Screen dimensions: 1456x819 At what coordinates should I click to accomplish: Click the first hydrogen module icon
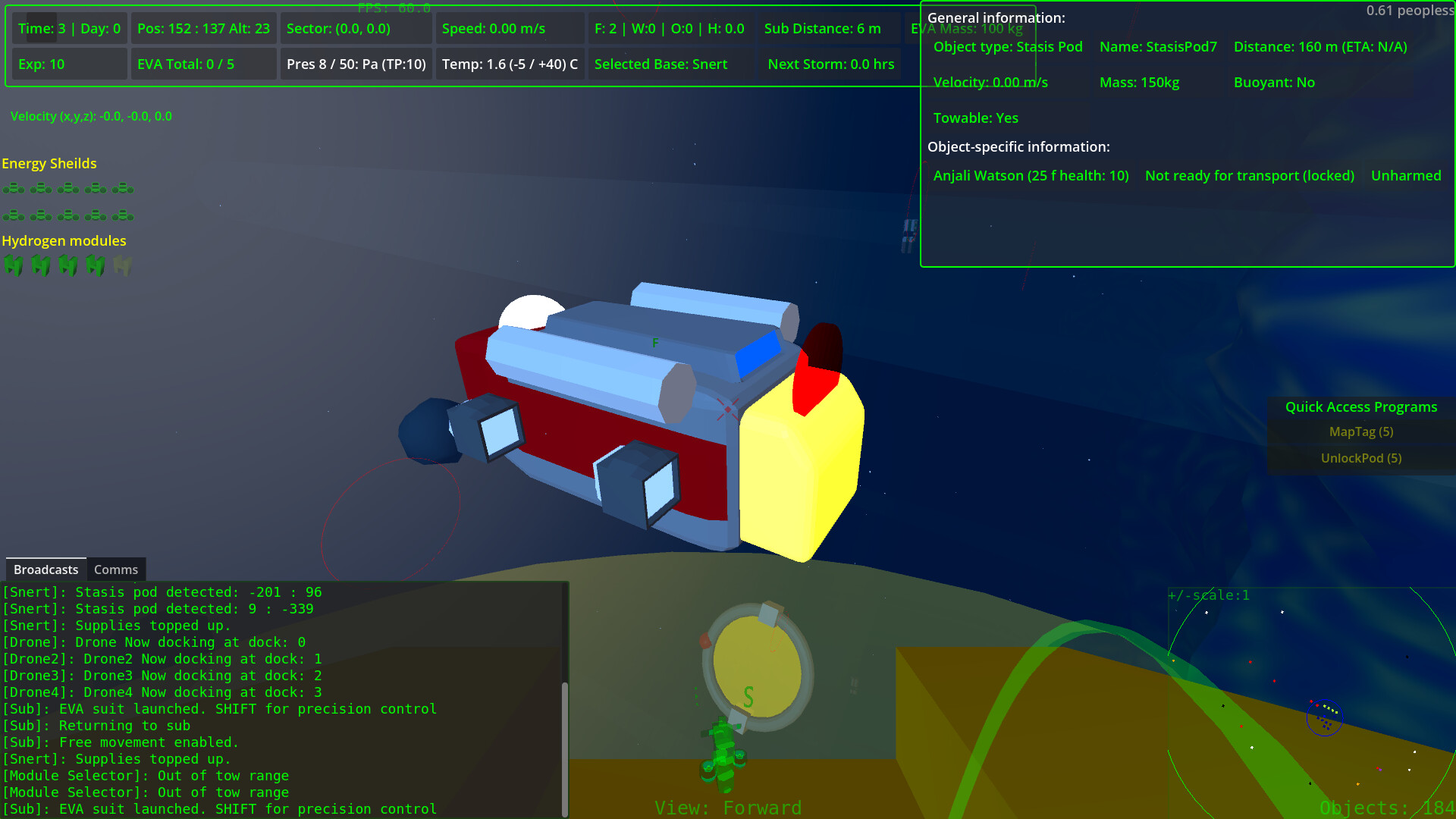(x=14, y=265)
